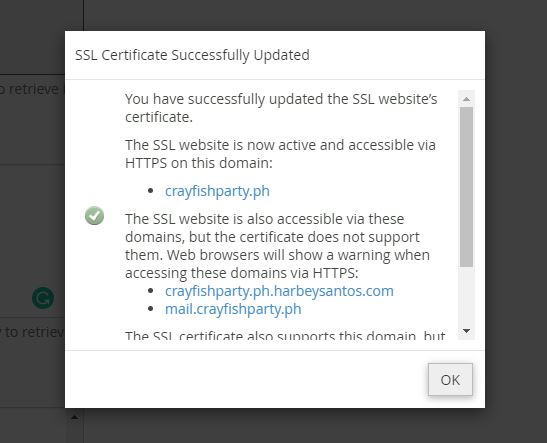547x443 pixels.
Task: Click the scrollbar down arrow in dialog
Action: pyautogui.click(x=466, y=331)
